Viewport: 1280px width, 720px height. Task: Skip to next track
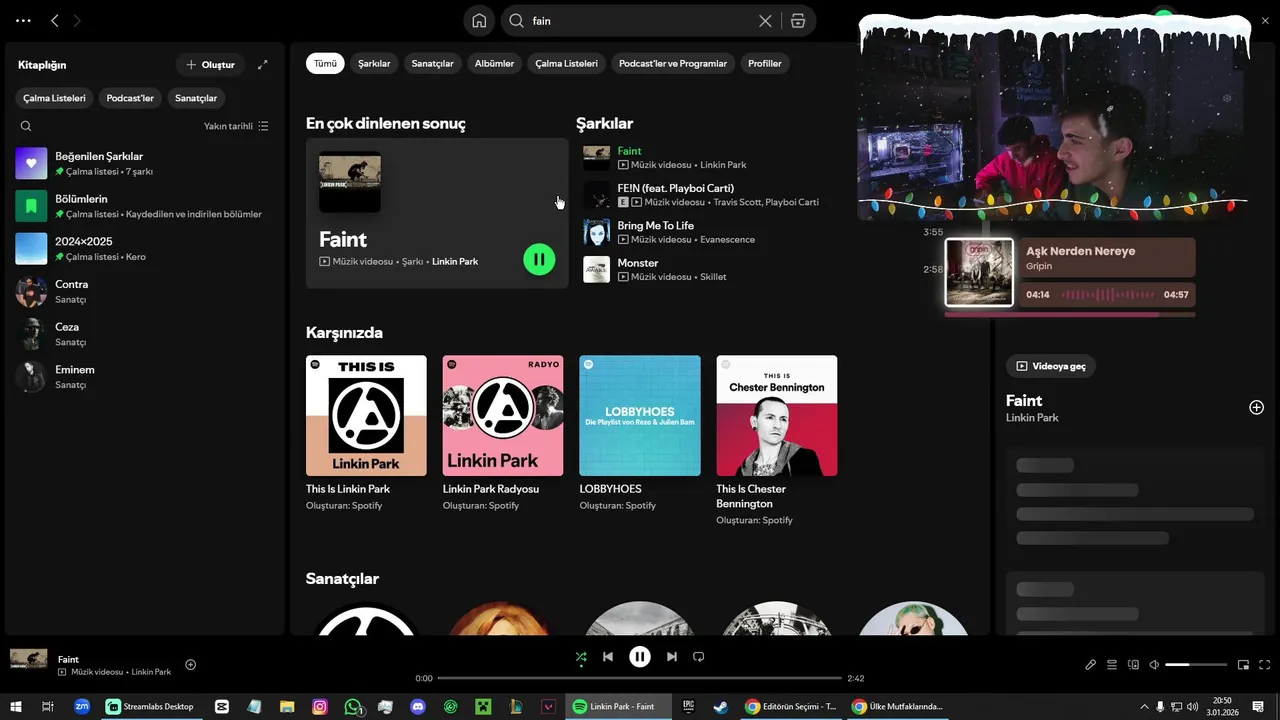pos(672,657)
